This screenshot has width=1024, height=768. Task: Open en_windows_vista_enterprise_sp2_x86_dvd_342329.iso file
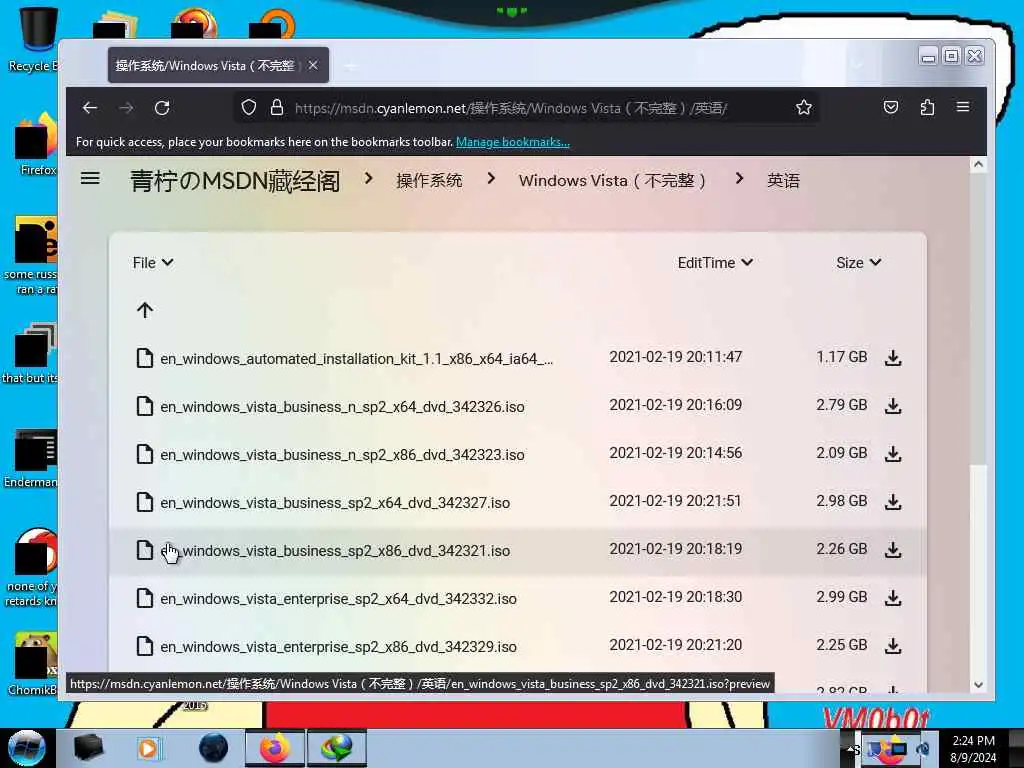coord(338,647)
